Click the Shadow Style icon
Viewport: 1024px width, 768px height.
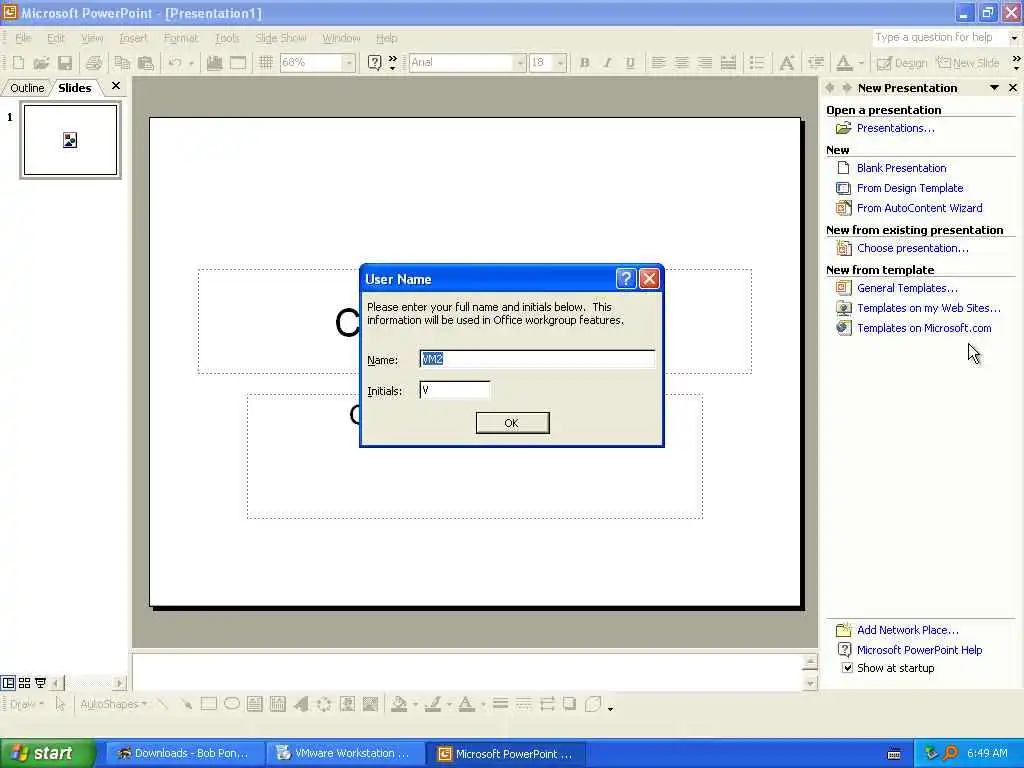569,704
